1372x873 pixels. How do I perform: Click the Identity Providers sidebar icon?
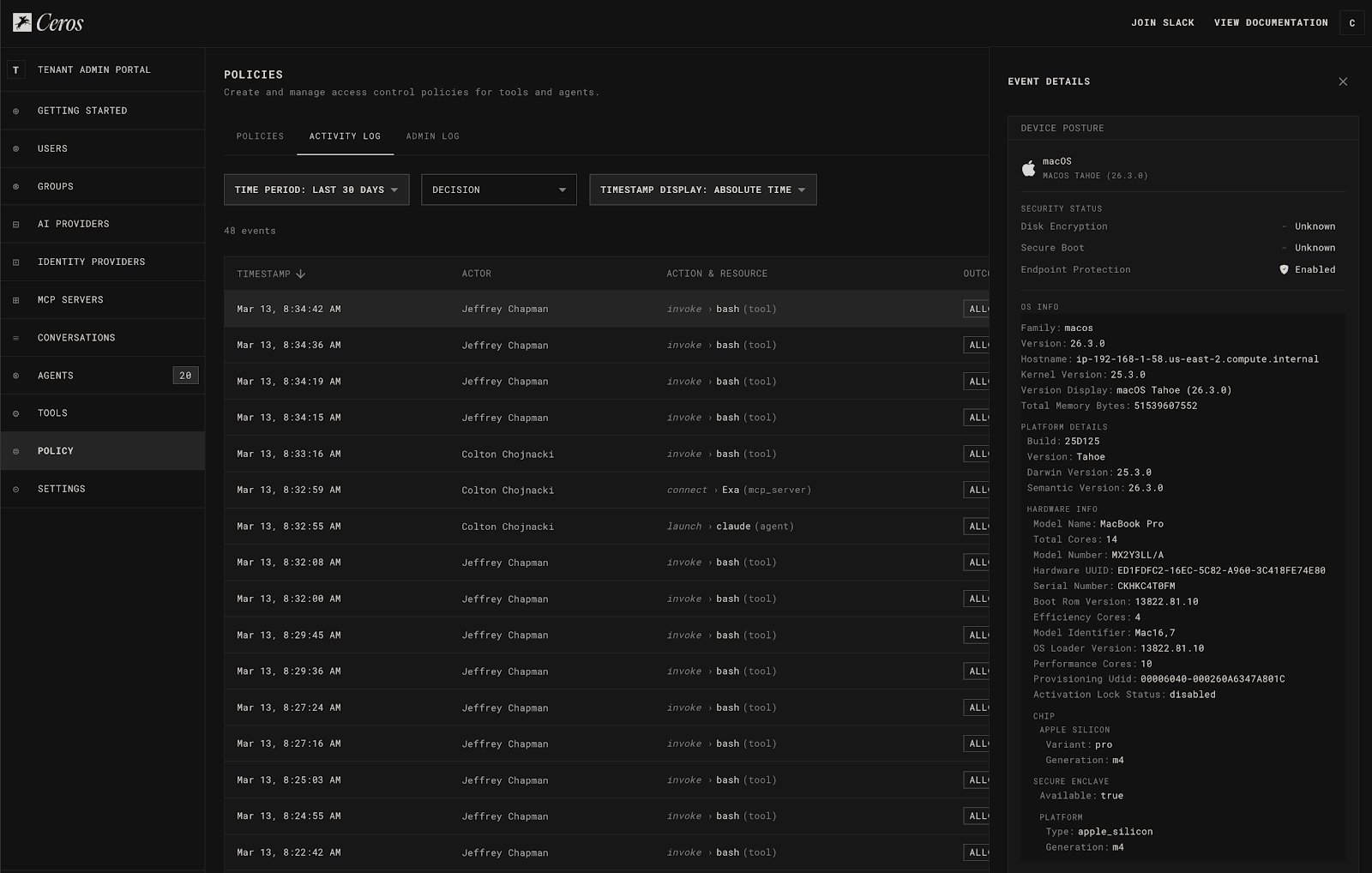tap(15, 262)
